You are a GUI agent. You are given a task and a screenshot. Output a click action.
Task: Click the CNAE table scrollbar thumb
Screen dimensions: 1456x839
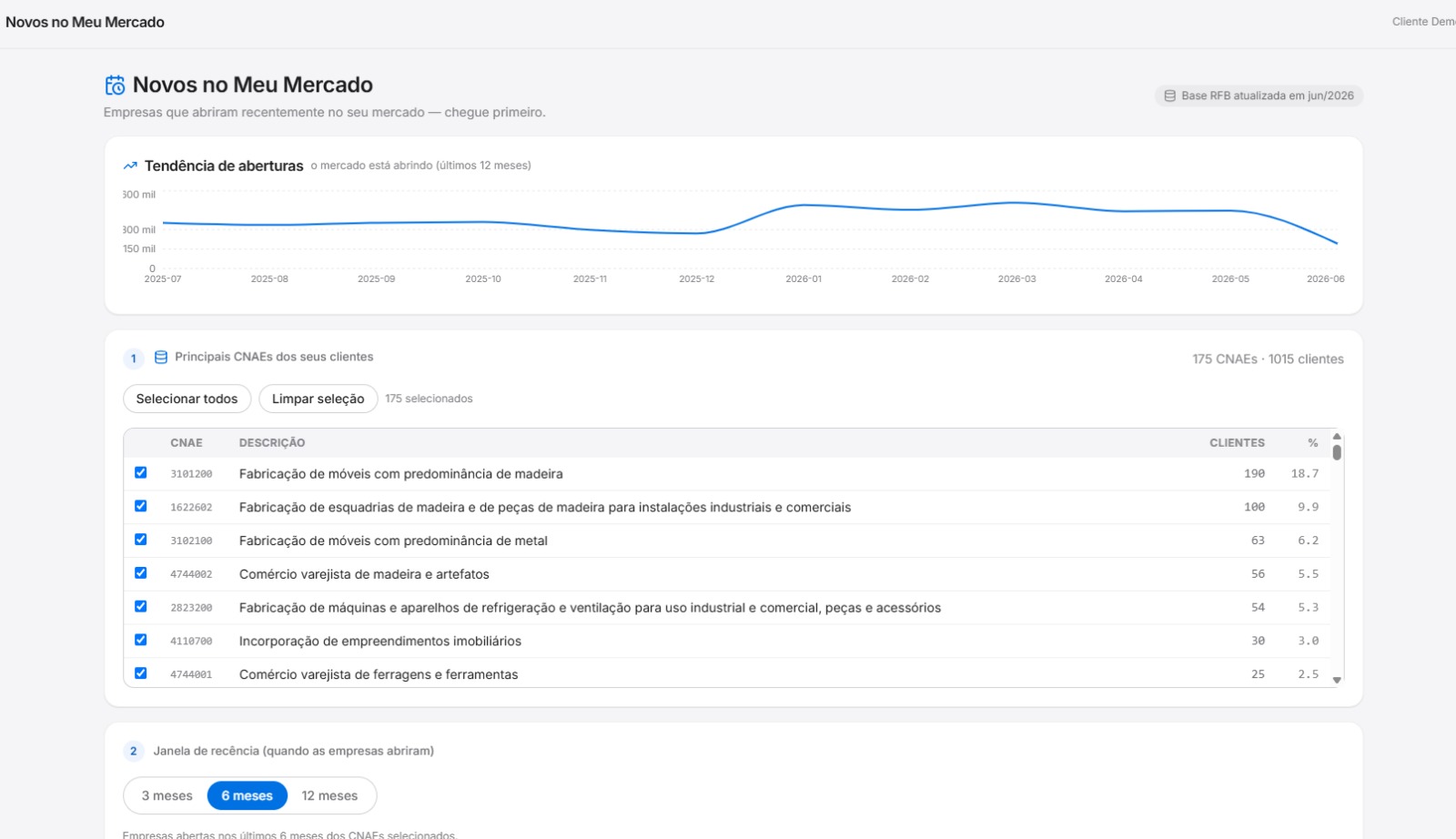pyautogui.click(x=1337, y=452)
